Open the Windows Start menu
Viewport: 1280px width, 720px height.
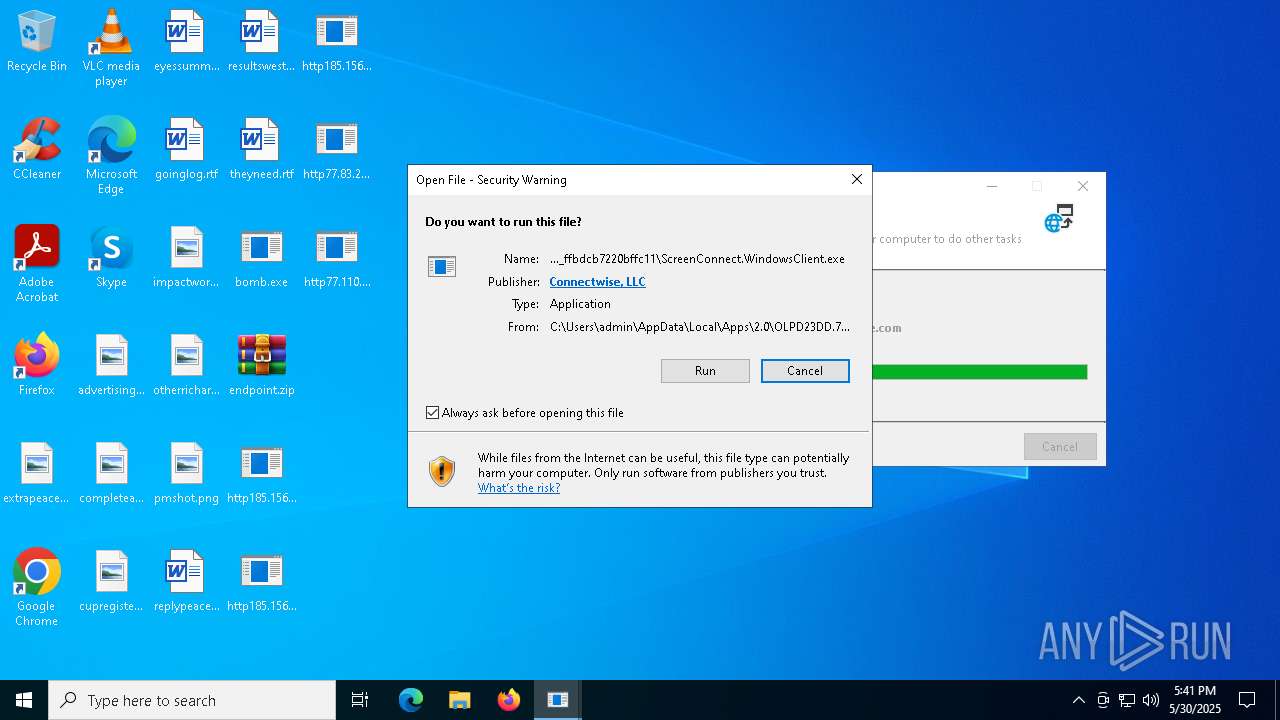click(x=24, y=700)
